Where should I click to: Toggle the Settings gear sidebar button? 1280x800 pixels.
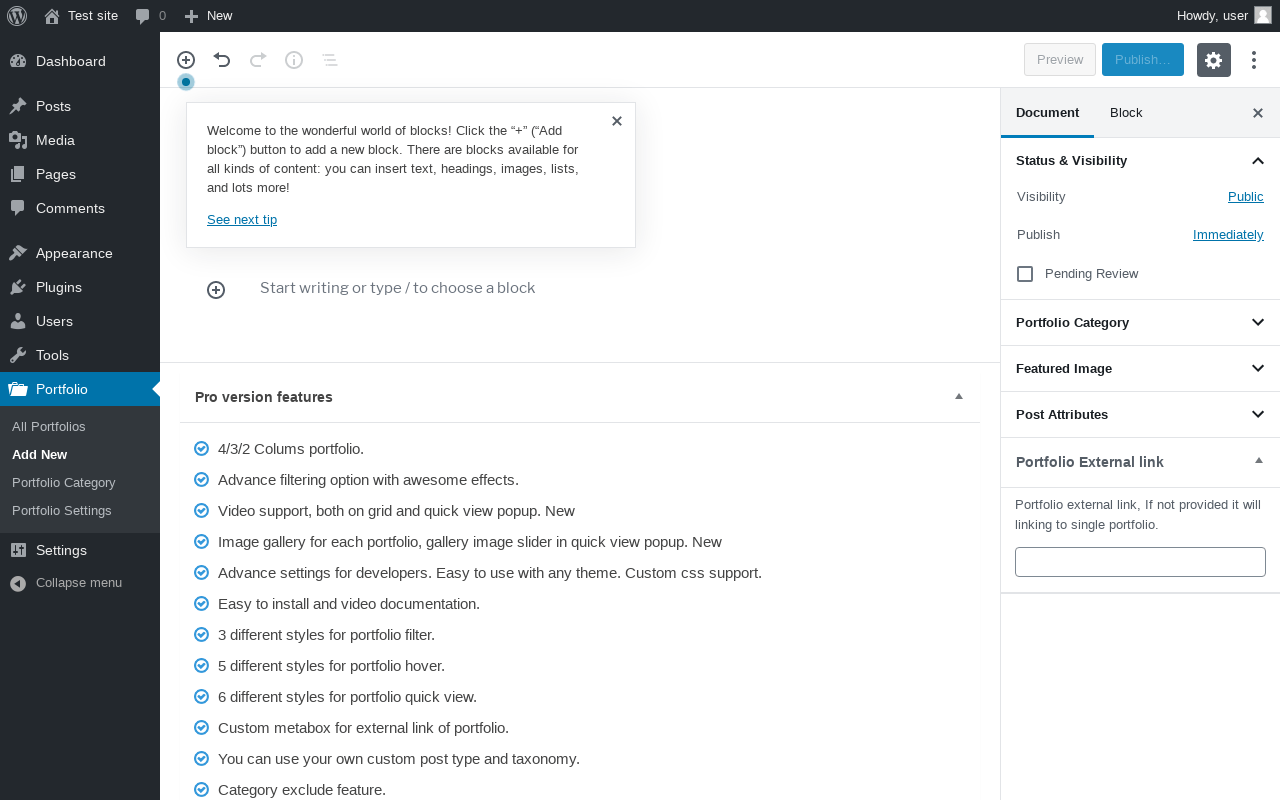(1213, 60)
